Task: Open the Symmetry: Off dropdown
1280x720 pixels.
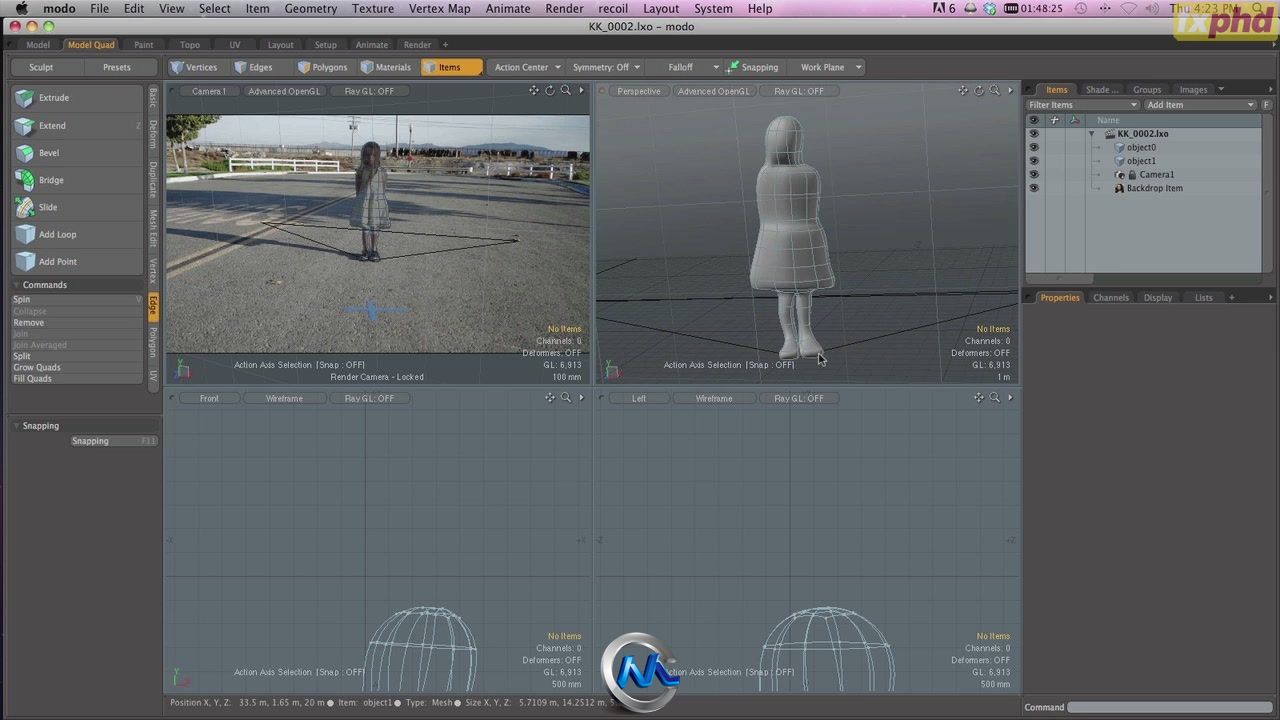Action: pos(608,67)
